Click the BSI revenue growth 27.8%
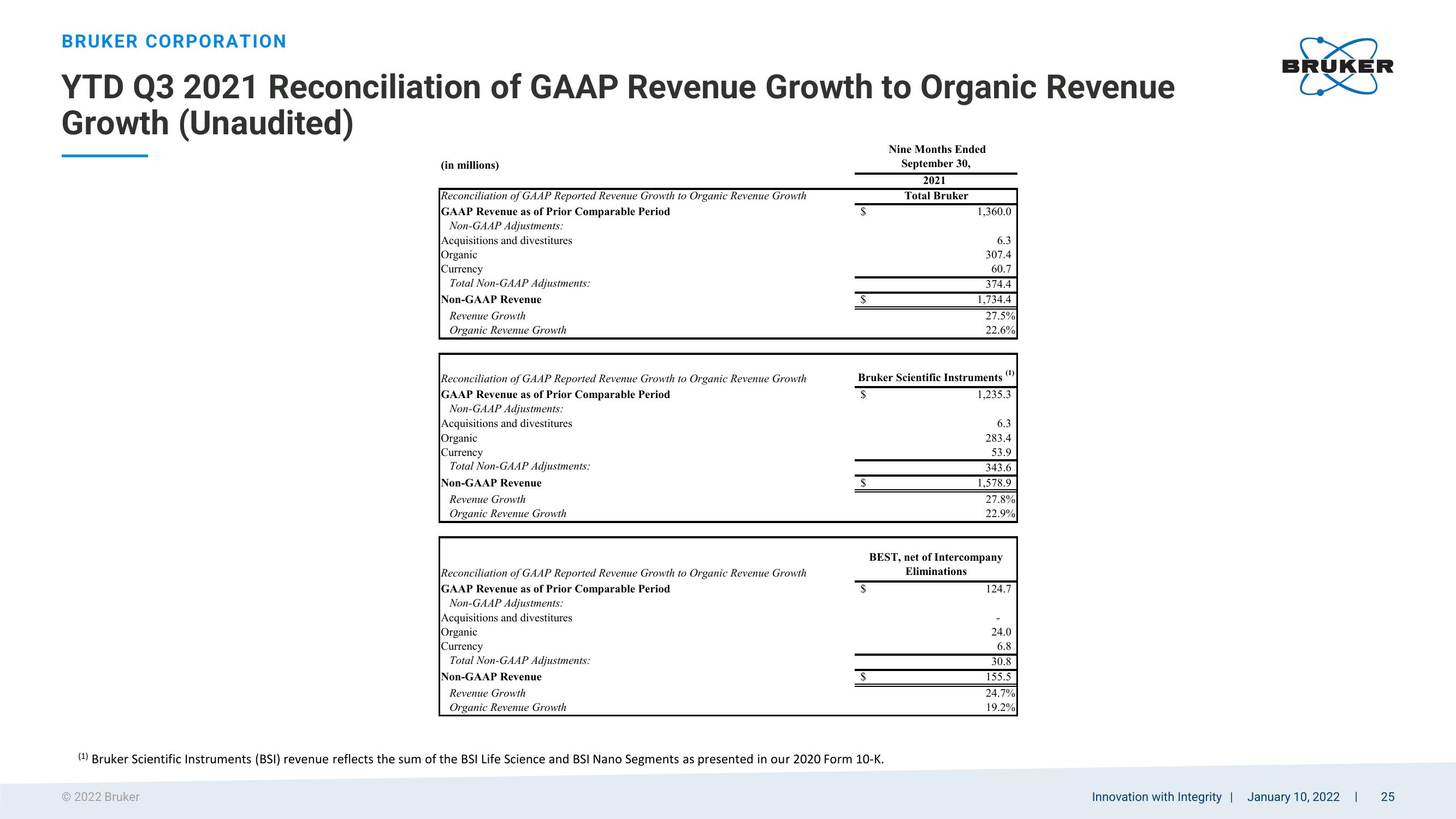Viewport: 1456px width, 819px height. pos(1001,499)
